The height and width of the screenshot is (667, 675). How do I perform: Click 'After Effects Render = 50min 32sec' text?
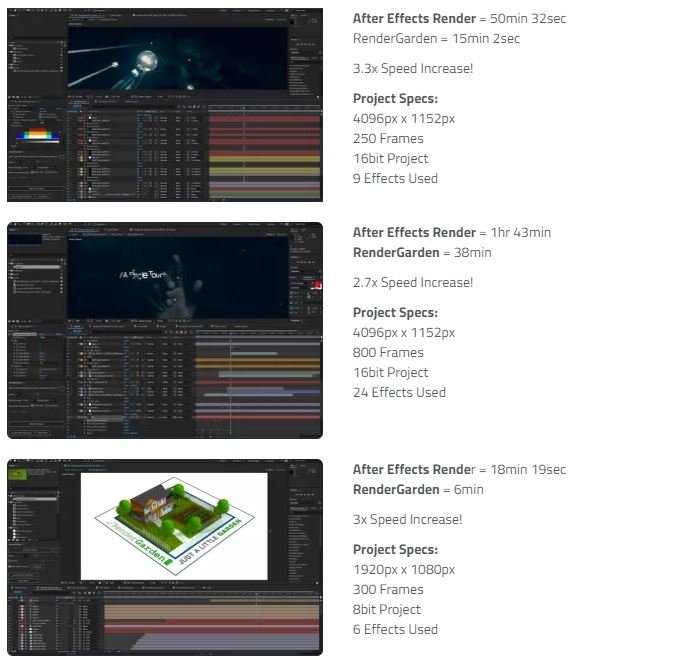coord(459,19)
